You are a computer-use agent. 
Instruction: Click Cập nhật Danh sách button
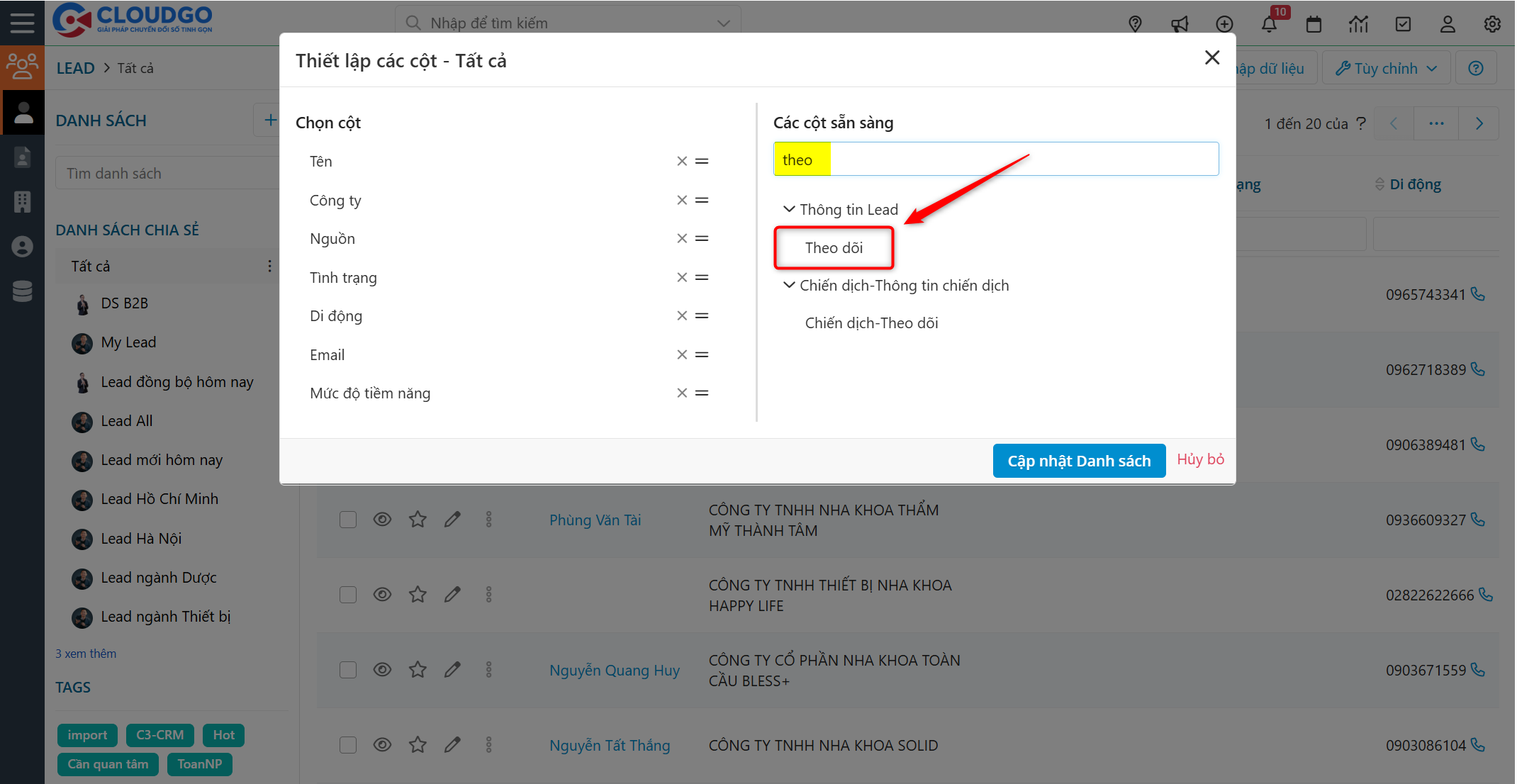1078,461
